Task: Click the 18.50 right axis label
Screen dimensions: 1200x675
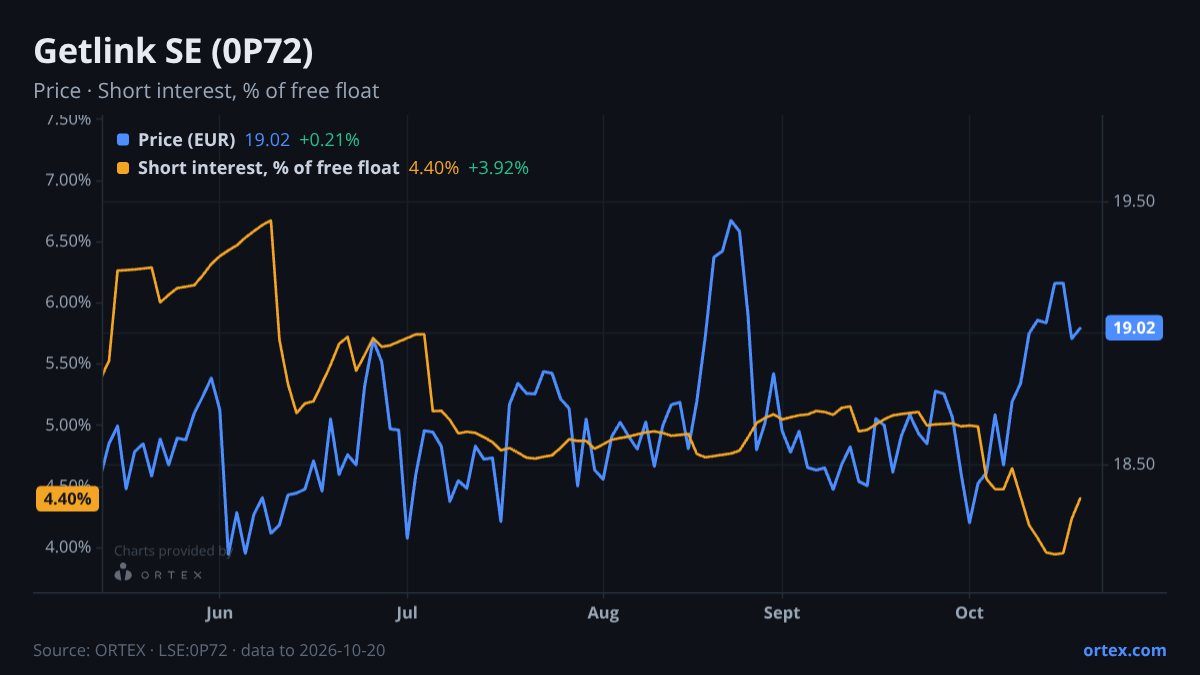Action: click(1134, 464)
